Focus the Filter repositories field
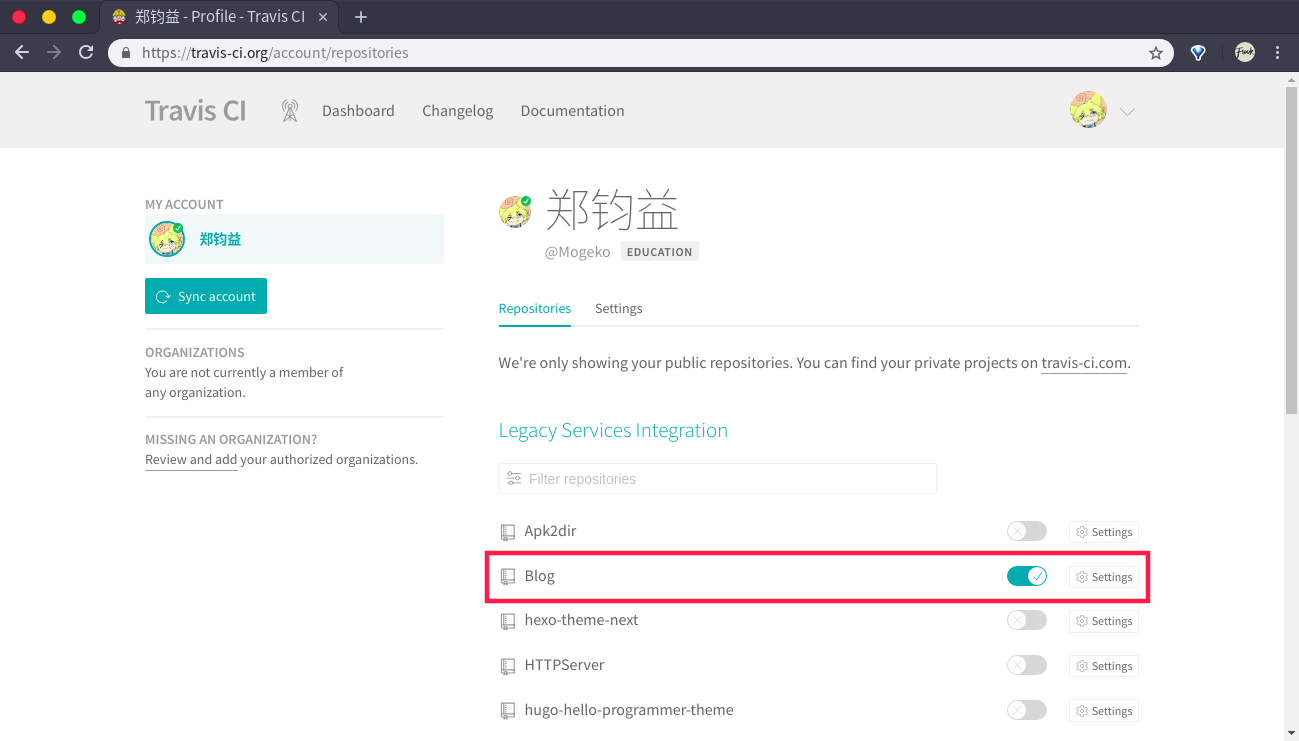Viewport: 1299px width, 741px height. coord(718,478)
